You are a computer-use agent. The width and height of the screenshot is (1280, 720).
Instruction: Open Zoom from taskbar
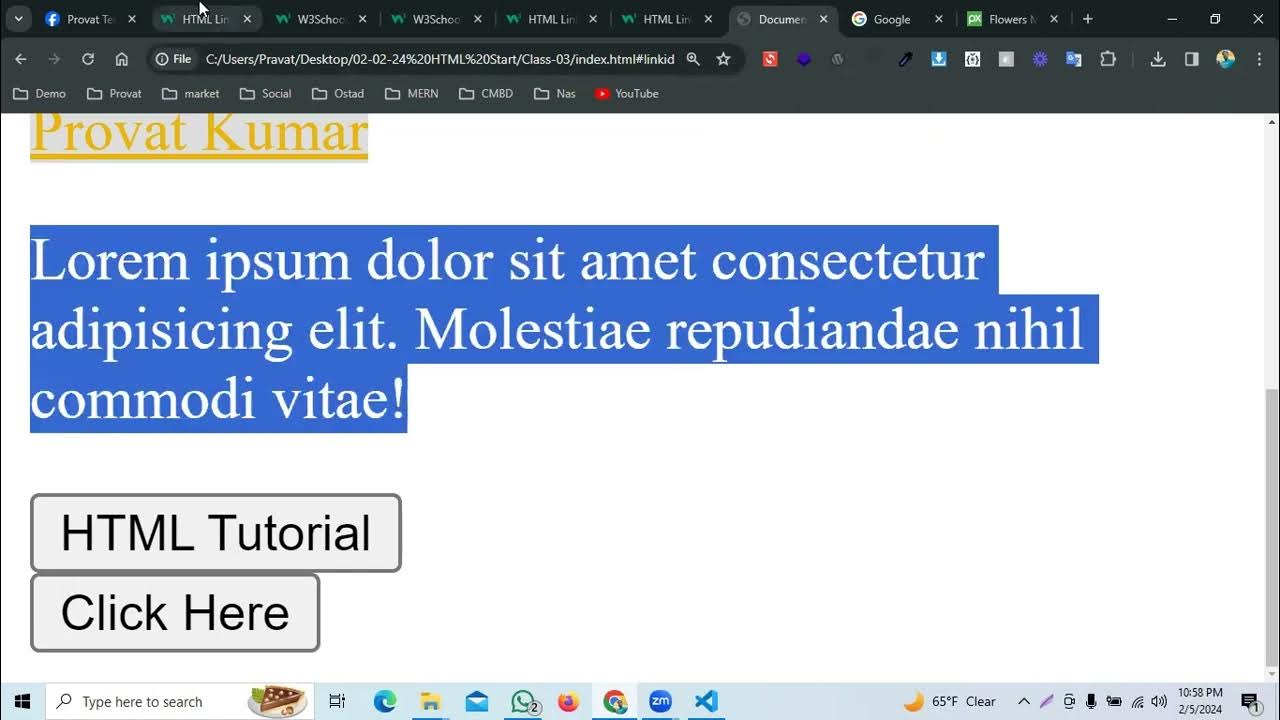[x=660, y=701]
